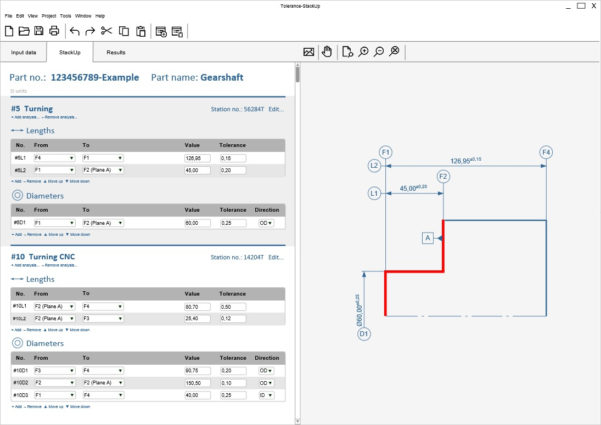Open the From dropdown for row #5L1

click(x=55, y=158)
